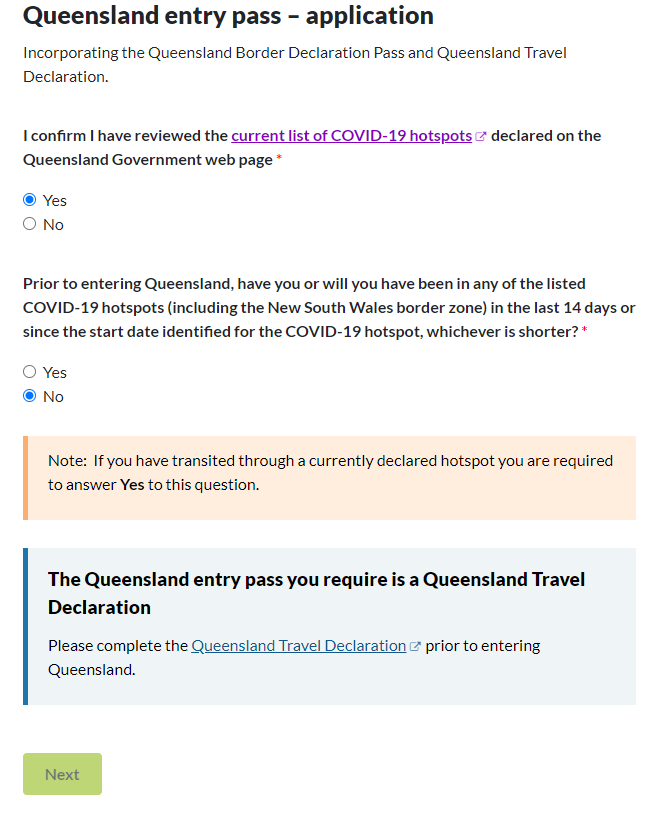The height and width of the screenshot is (815, 662).
Task: Select Yes for having been in a hotspot
Action: point(29,371)
